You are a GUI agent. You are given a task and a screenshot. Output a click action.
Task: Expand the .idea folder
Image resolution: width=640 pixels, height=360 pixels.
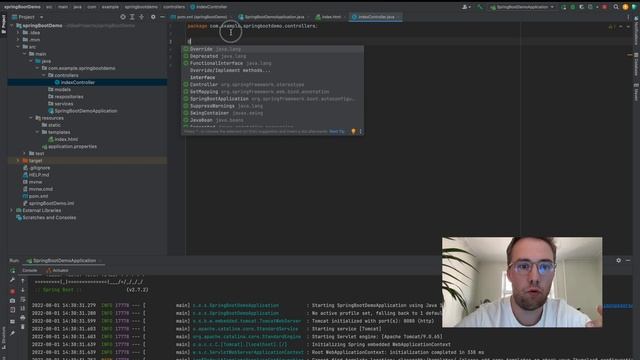point(18,33)
